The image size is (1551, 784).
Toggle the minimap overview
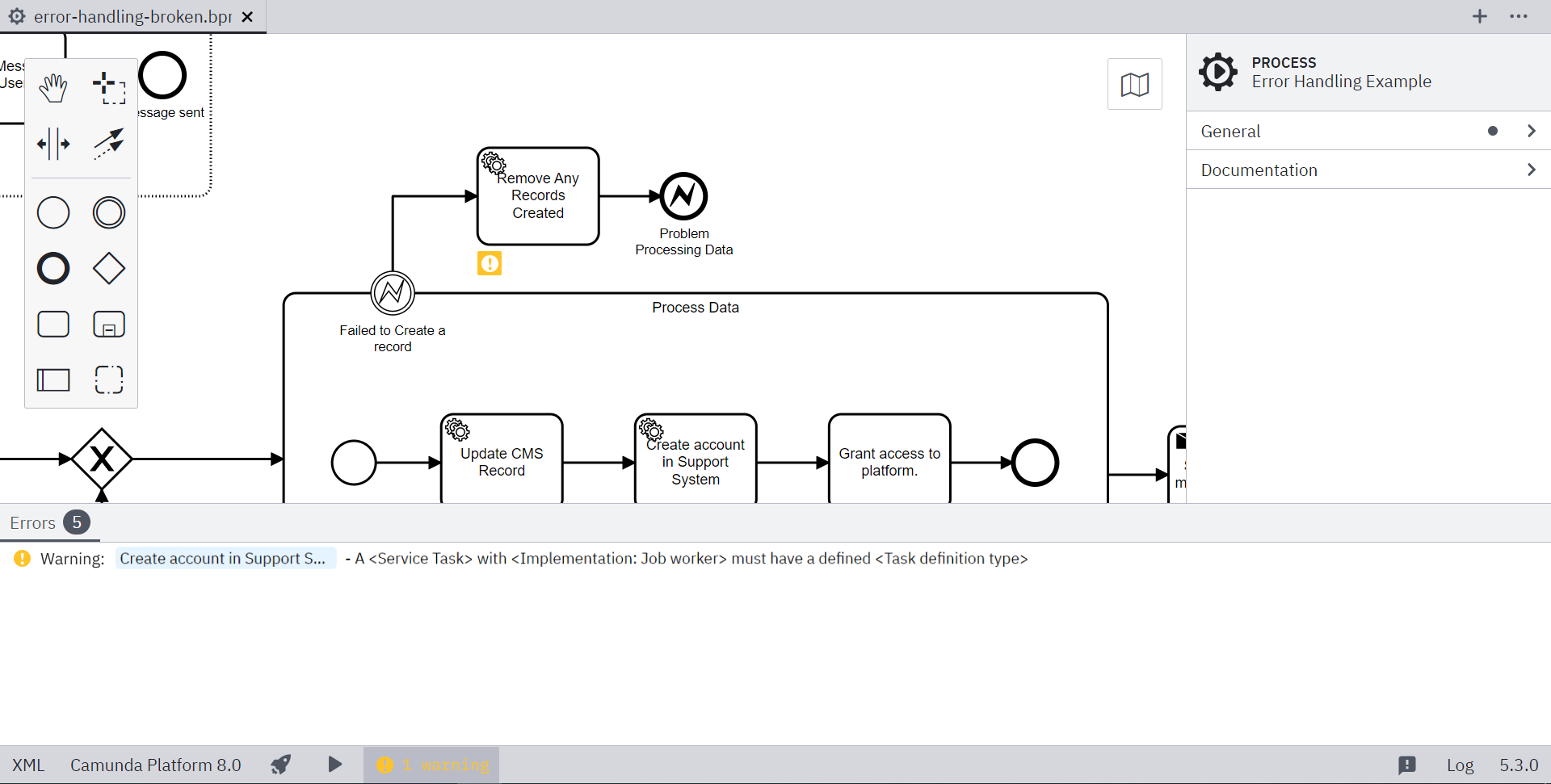pos(1134,84)
